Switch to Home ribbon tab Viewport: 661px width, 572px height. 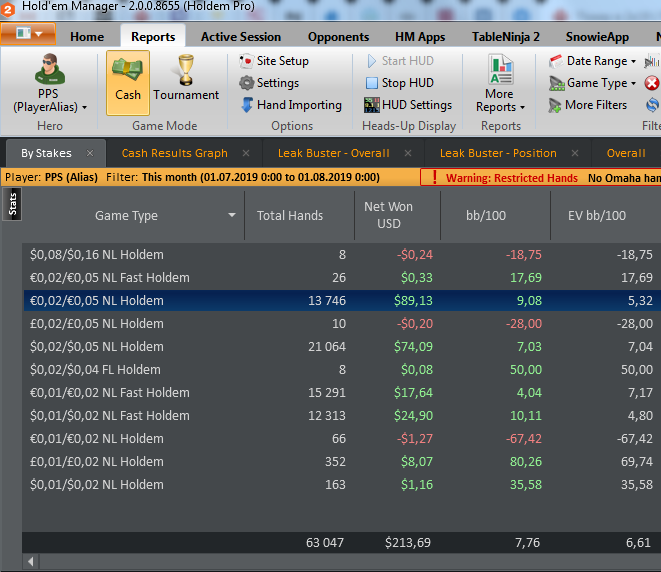point(87,37)
